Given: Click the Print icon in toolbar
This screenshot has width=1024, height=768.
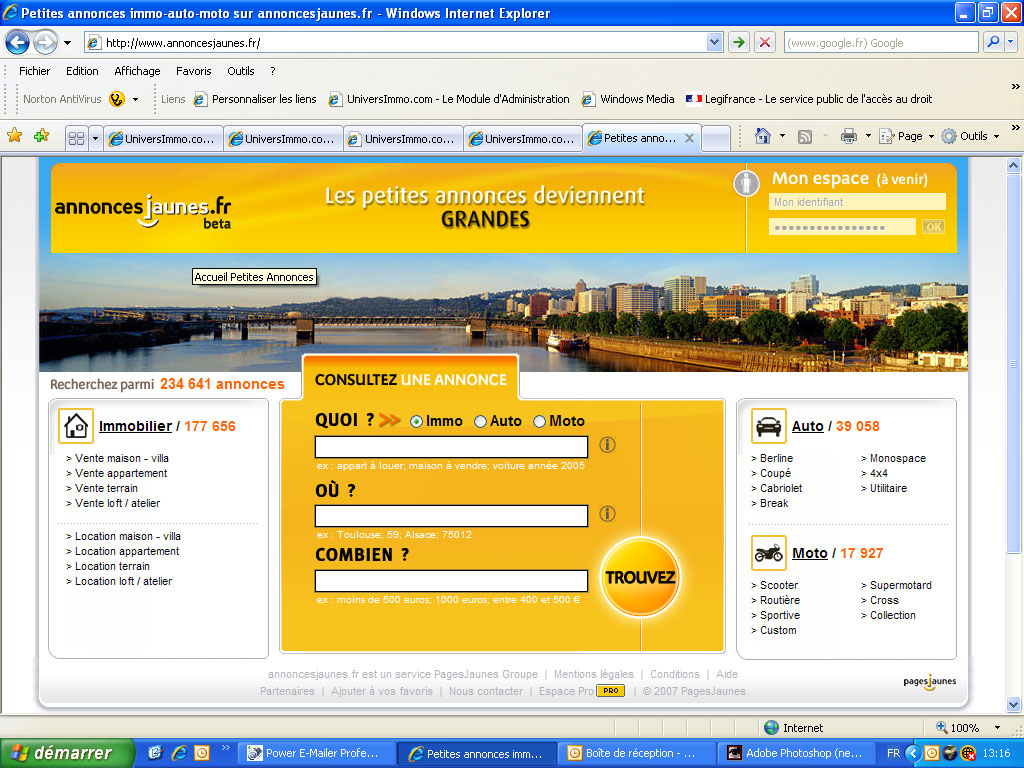Looking at the screenshot, I should [x=849, y=136].
